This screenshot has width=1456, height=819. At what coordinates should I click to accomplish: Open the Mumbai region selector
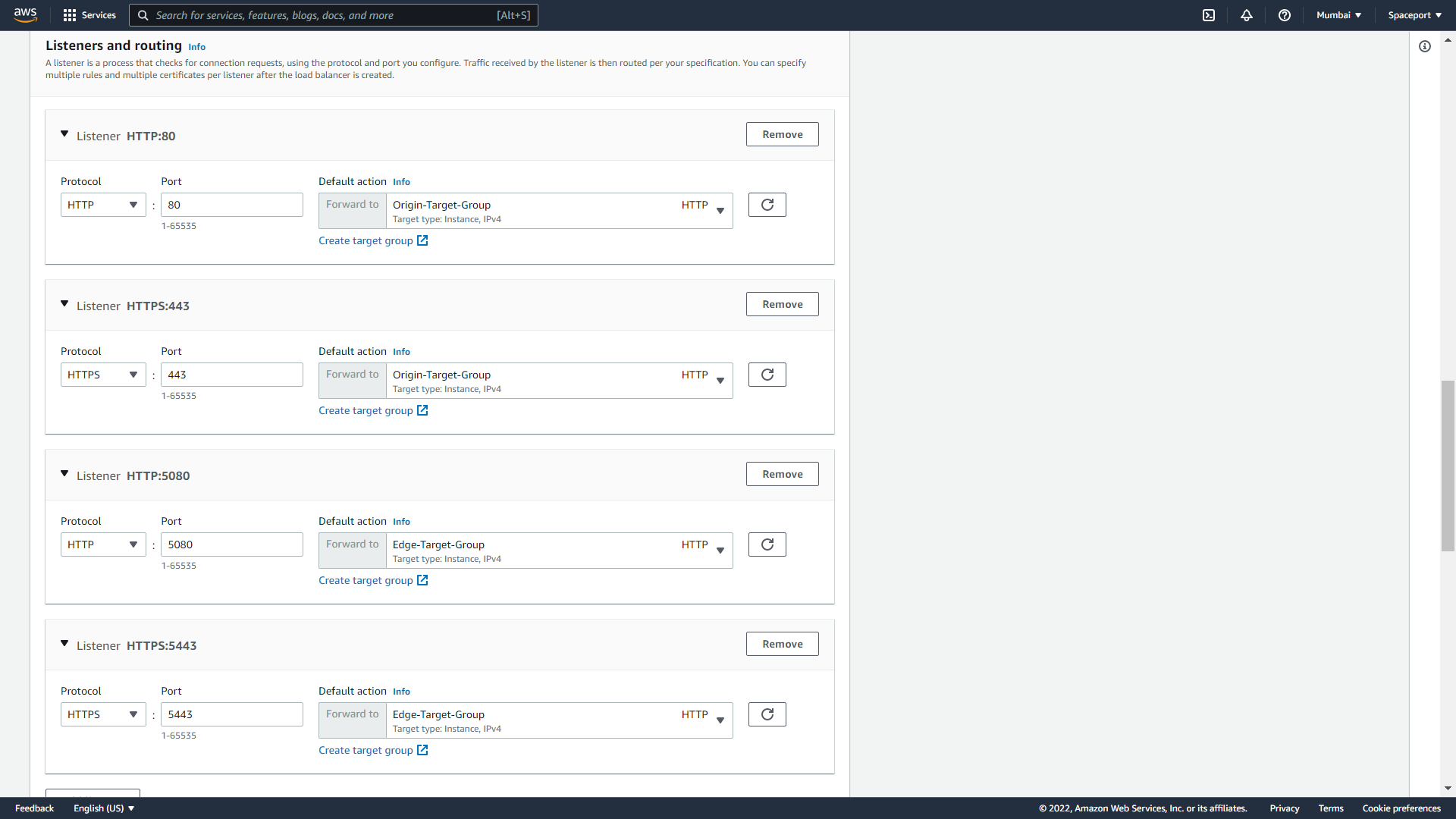1338,15
